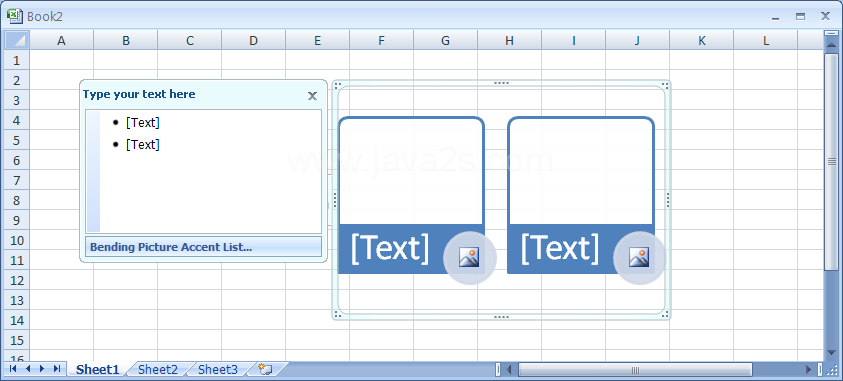
Task: Click the vertical scrollbar thumb
Action: point(831,161)
